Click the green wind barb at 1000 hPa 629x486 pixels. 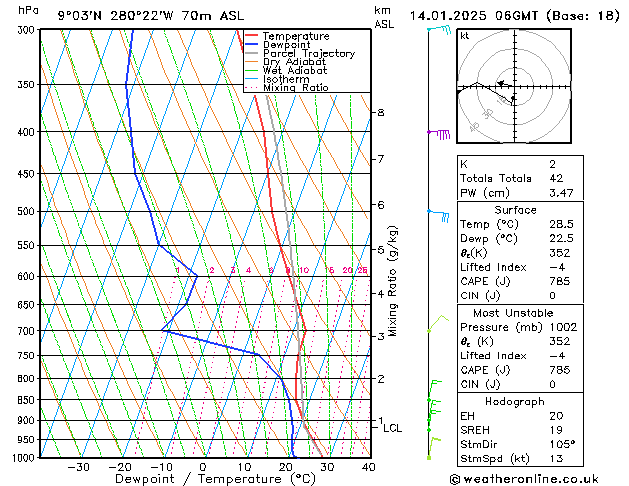[x=434, y=448]
